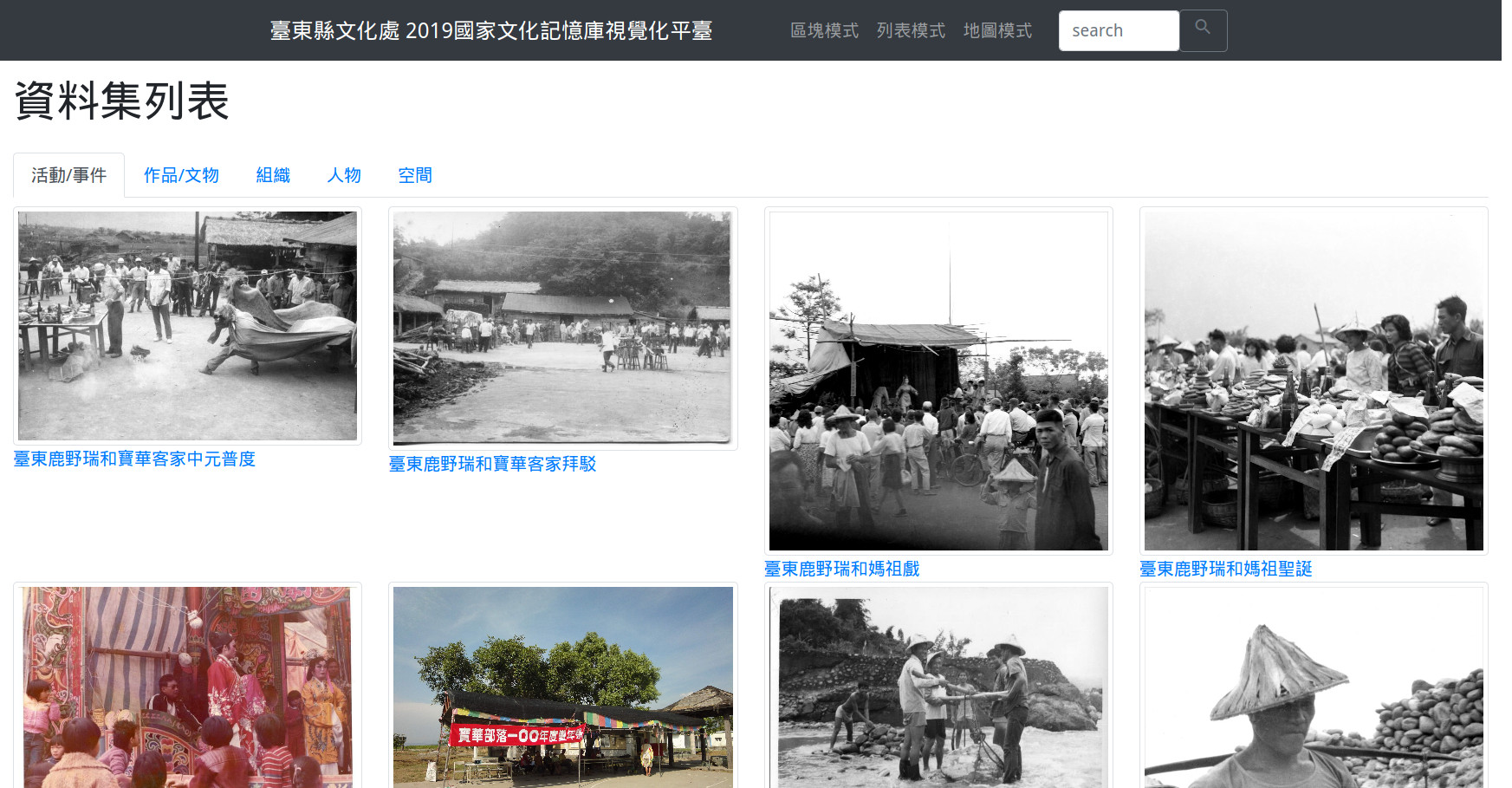
Task: Open the man in straw hat photo
Action: [1314, 686]
